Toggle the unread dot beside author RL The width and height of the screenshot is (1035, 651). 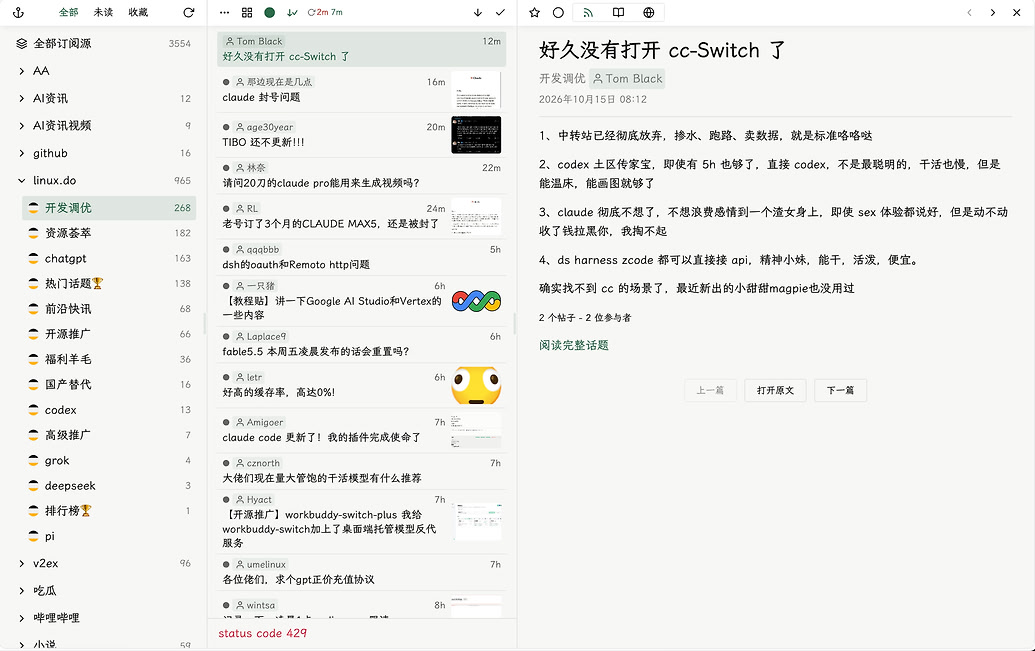click(226, 209)
